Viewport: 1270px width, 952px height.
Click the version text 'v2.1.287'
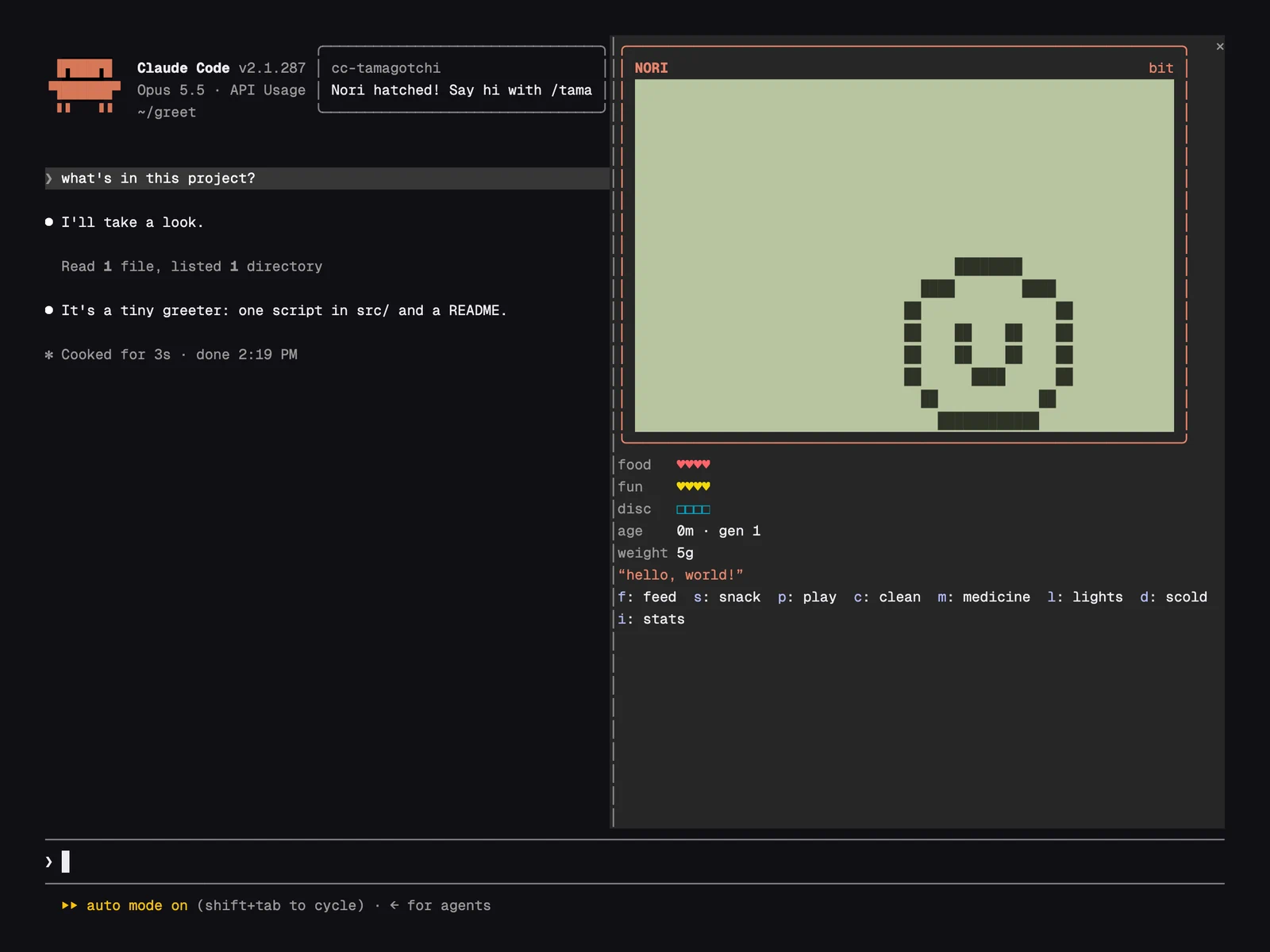click(271, 68)
